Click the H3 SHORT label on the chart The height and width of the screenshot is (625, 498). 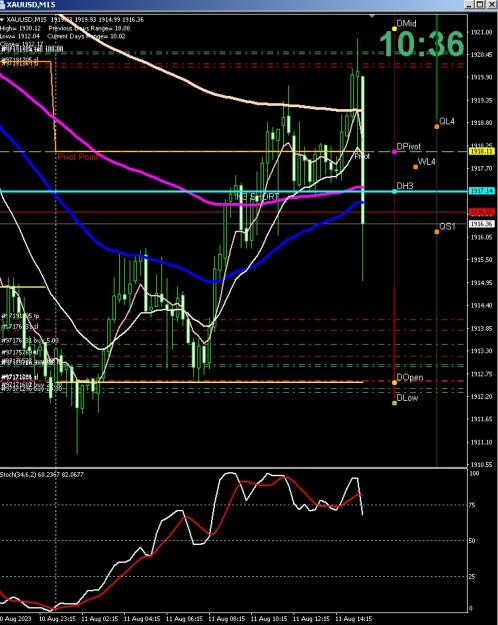point(258,197)
